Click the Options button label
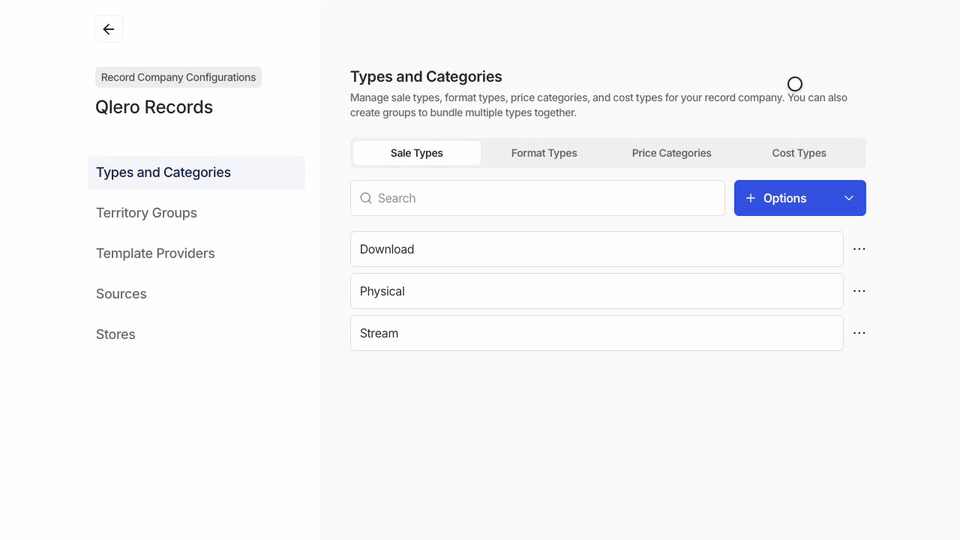Image resolution: width=960 pixels, height=540 pixels. click(784, 198)
